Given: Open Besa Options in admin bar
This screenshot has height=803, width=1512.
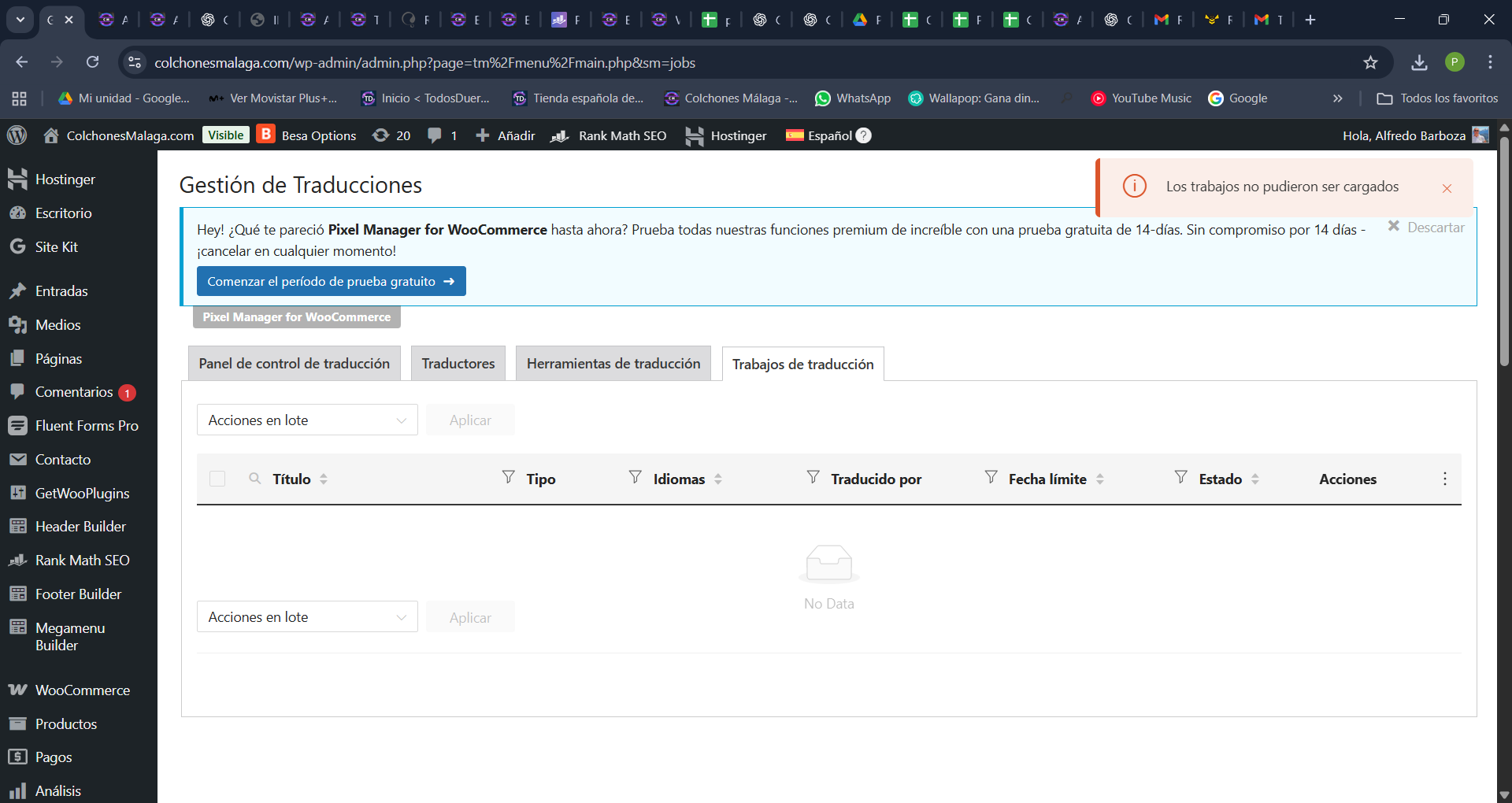Looking at the screenshot, I should tap(307, 135).
